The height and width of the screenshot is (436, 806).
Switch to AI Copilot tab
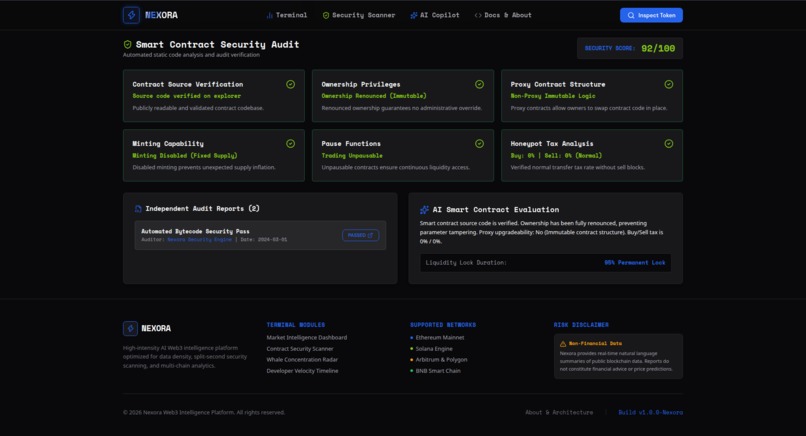[435, 15]
